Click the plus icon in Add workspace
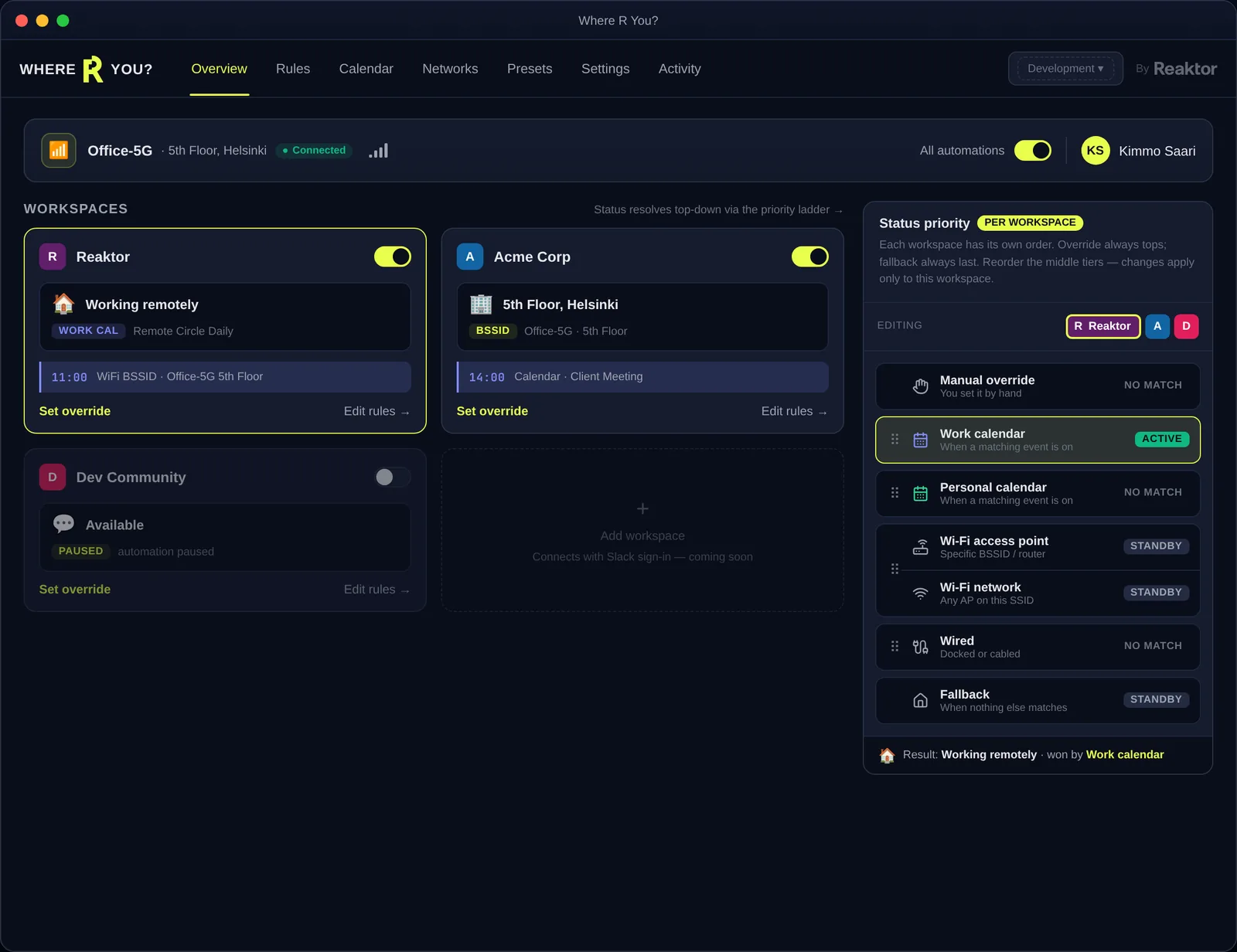This screenshot has height=952, width=1237. click(642, 508)
